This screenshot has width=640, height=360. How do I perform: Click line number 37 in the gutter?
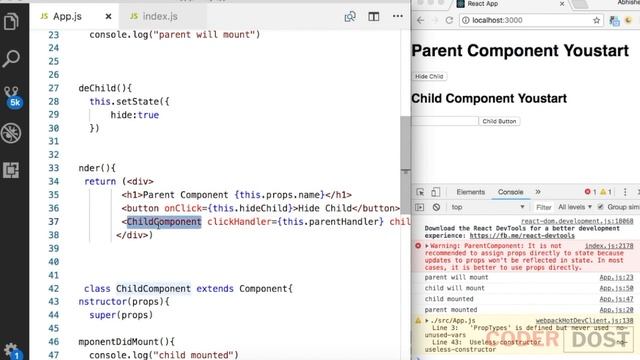54,222
